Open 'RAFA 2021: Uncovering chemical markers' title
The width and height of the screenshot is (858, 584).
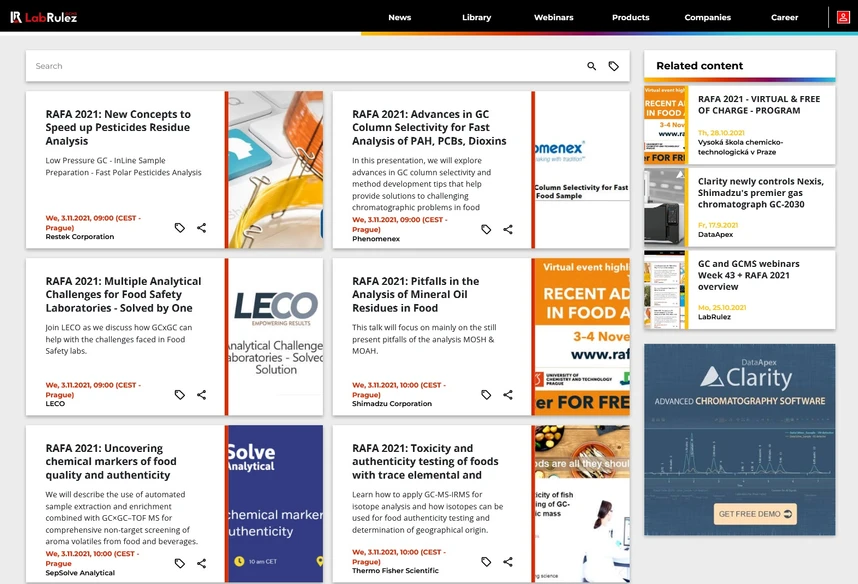coord(111,461)
